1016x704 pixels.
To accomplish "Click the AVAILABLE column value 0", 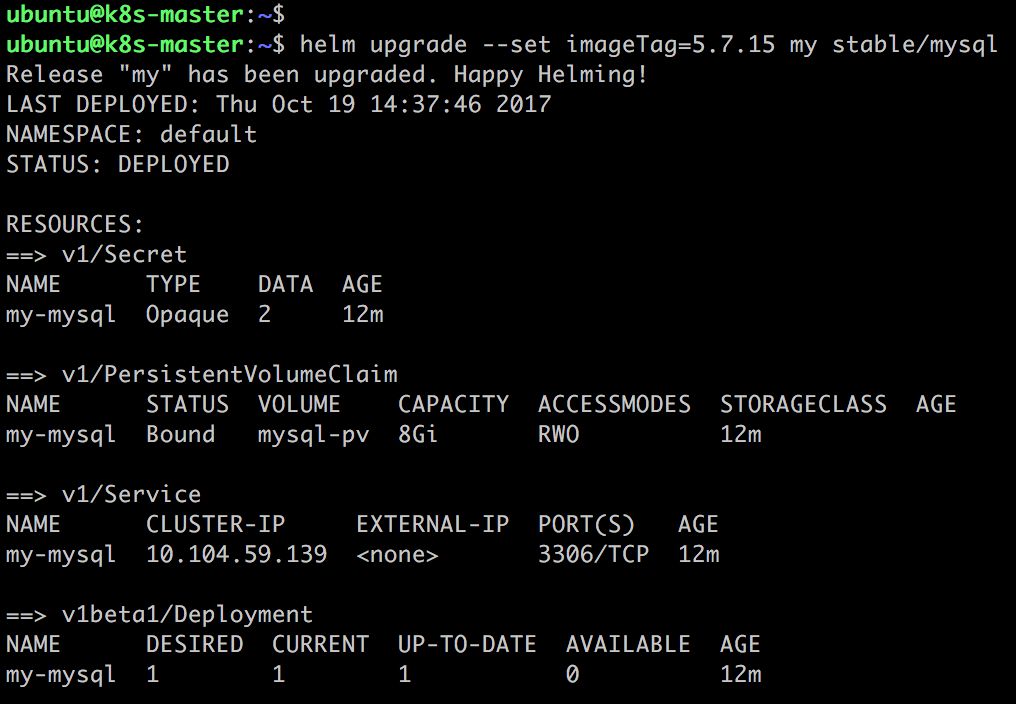I will 572,675.
